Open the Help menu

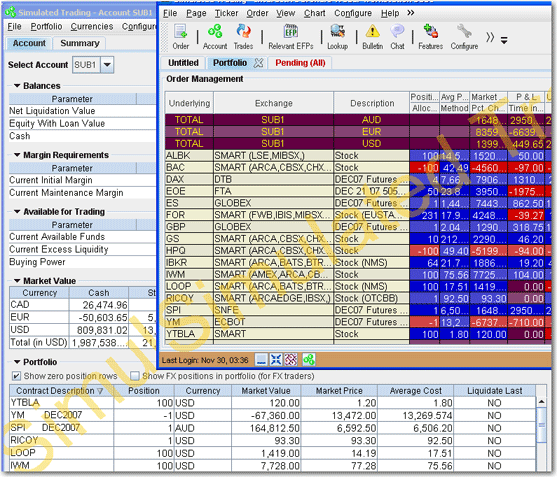pyautogui.click(x=390, y=13)
